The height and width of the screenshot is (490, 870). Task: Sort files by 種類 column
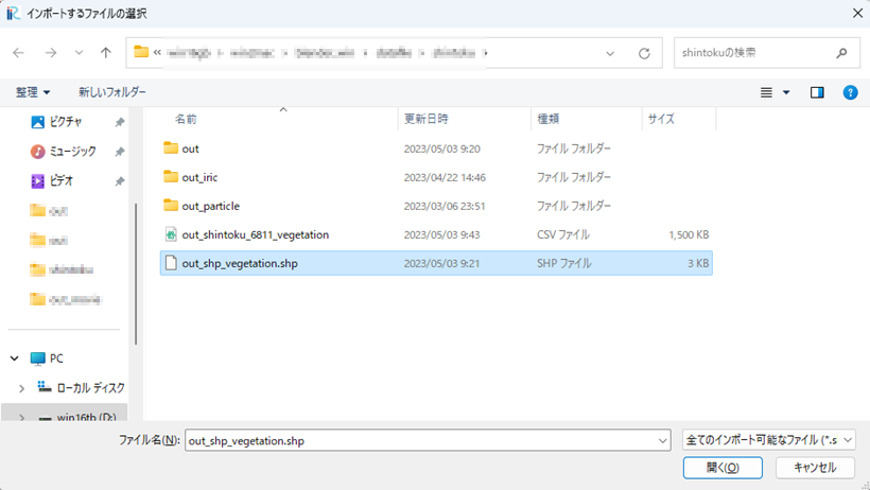pos(548,119)
